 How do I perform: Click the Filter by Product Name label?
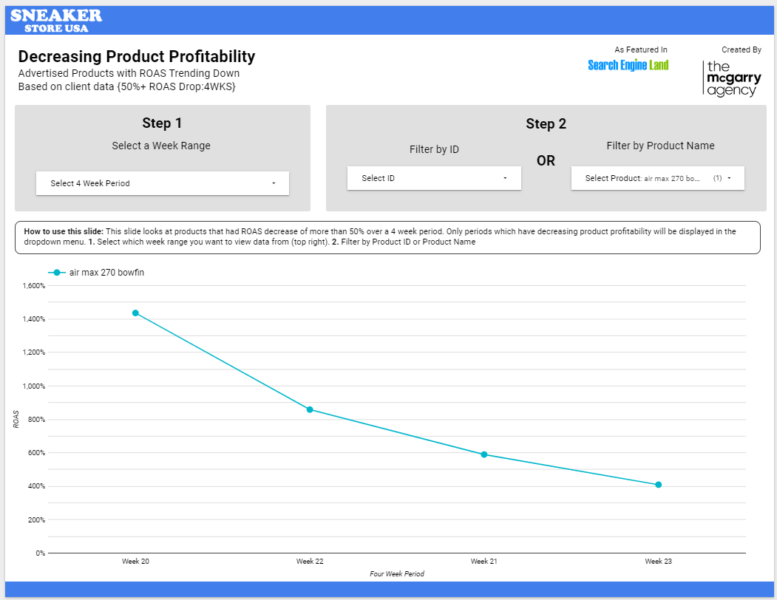pos(660,146)
